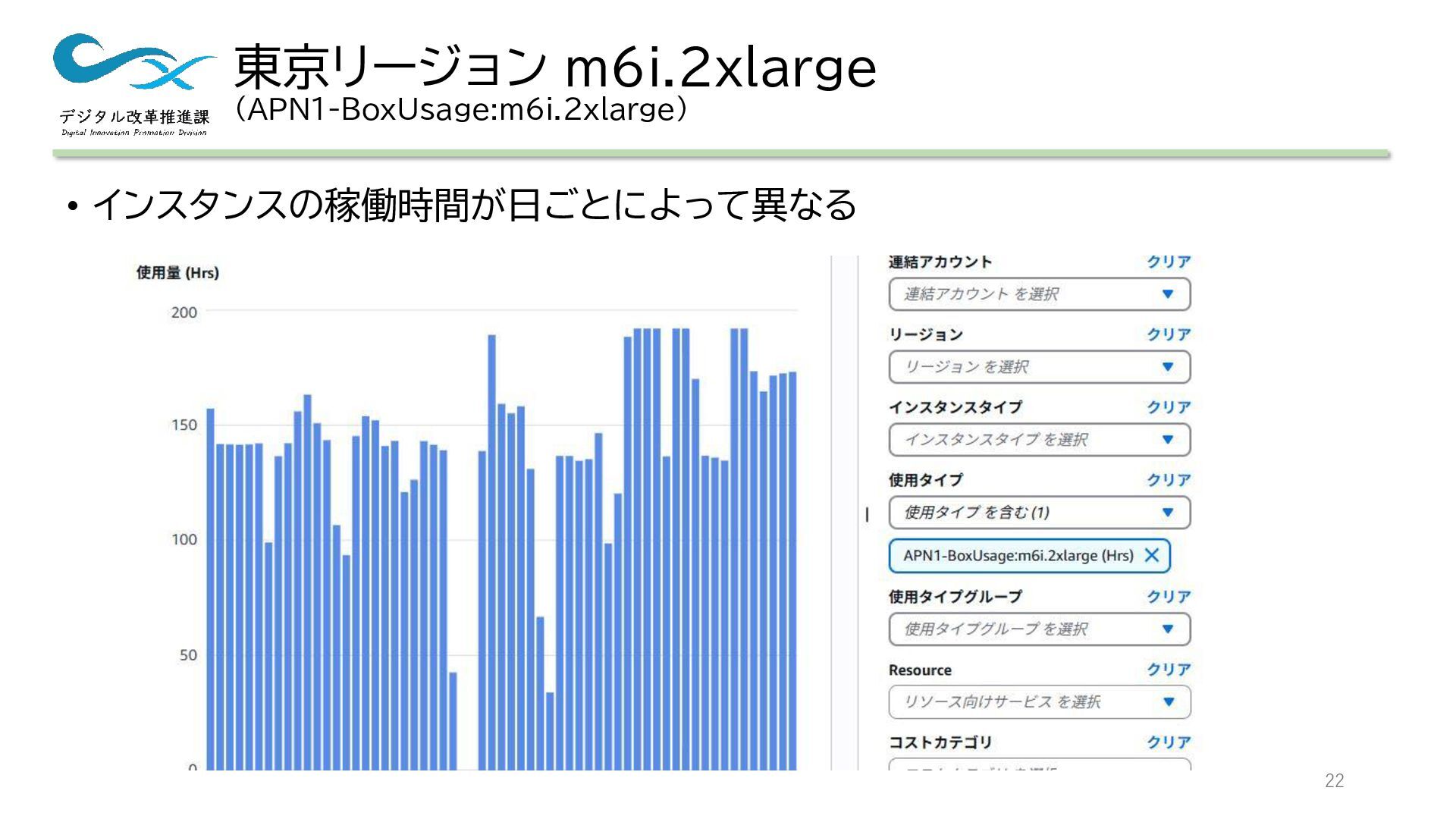The width and height of the screenshot is (1456, 819).
Task: Click the 連結アカウント section label
Action: [940, 262]
